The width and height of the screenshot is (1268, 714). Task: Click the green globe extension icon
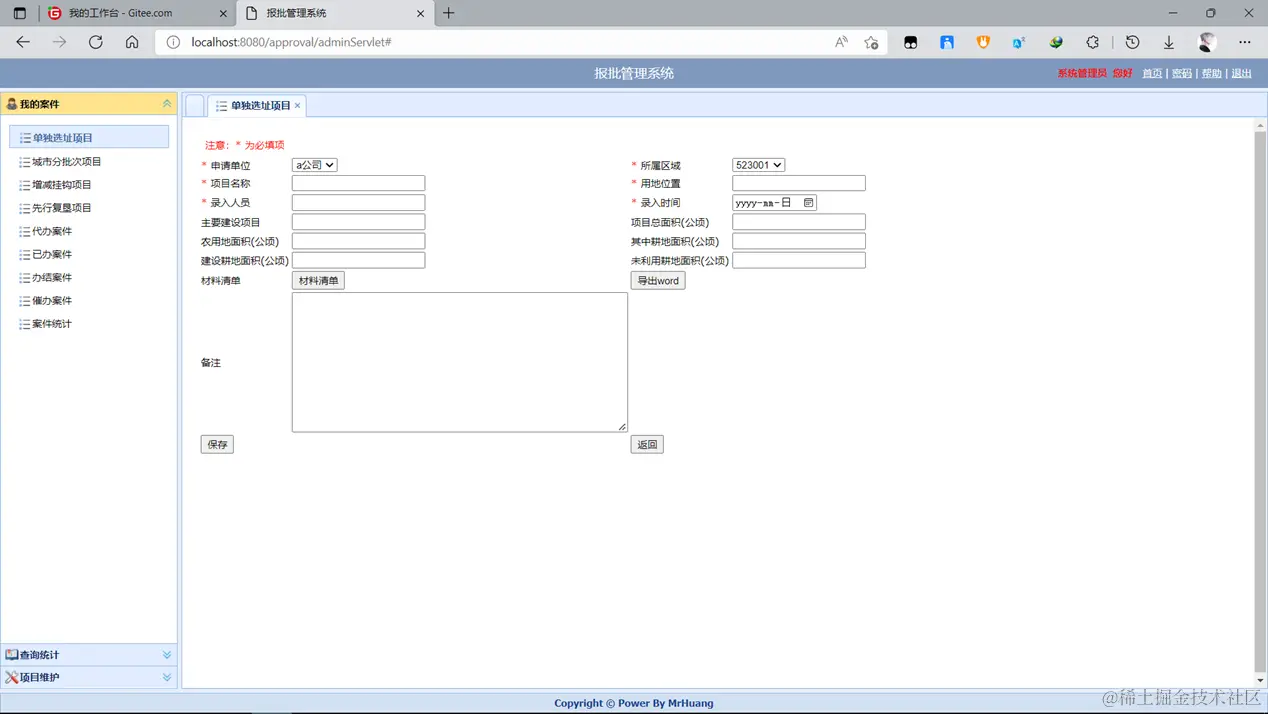tap(1056, 42)
